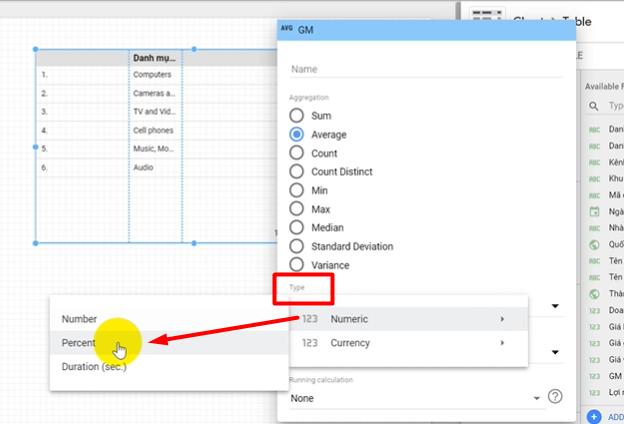Click the blue plus ADD button
Image resolution: width=624 pixels, height=424 pixels.
pyautogui.click(x=594, y=416)
